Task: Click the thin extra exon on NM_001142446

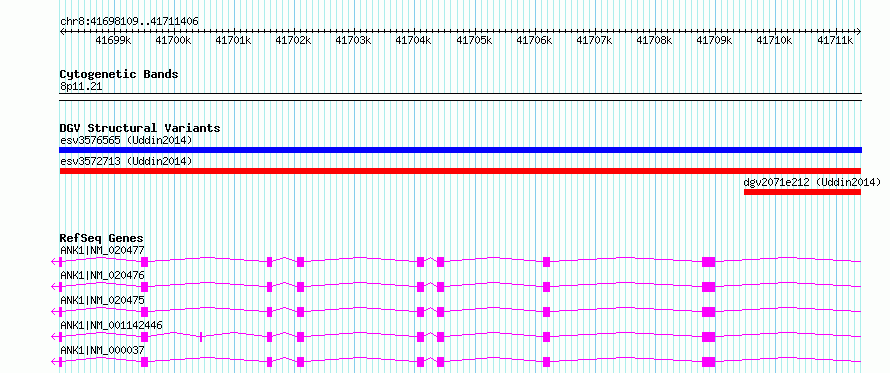Action: pyautogui.click(x=201, y=337)
